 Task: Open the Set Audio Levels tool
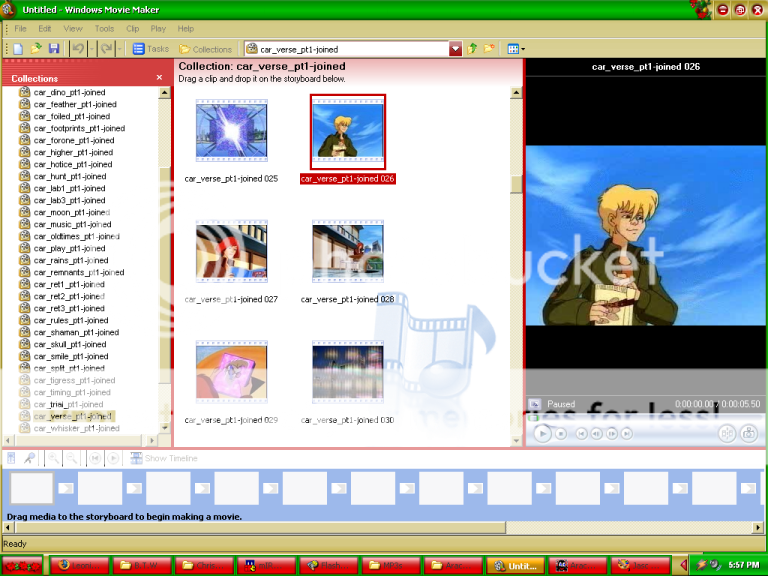(x=11, y=458)
